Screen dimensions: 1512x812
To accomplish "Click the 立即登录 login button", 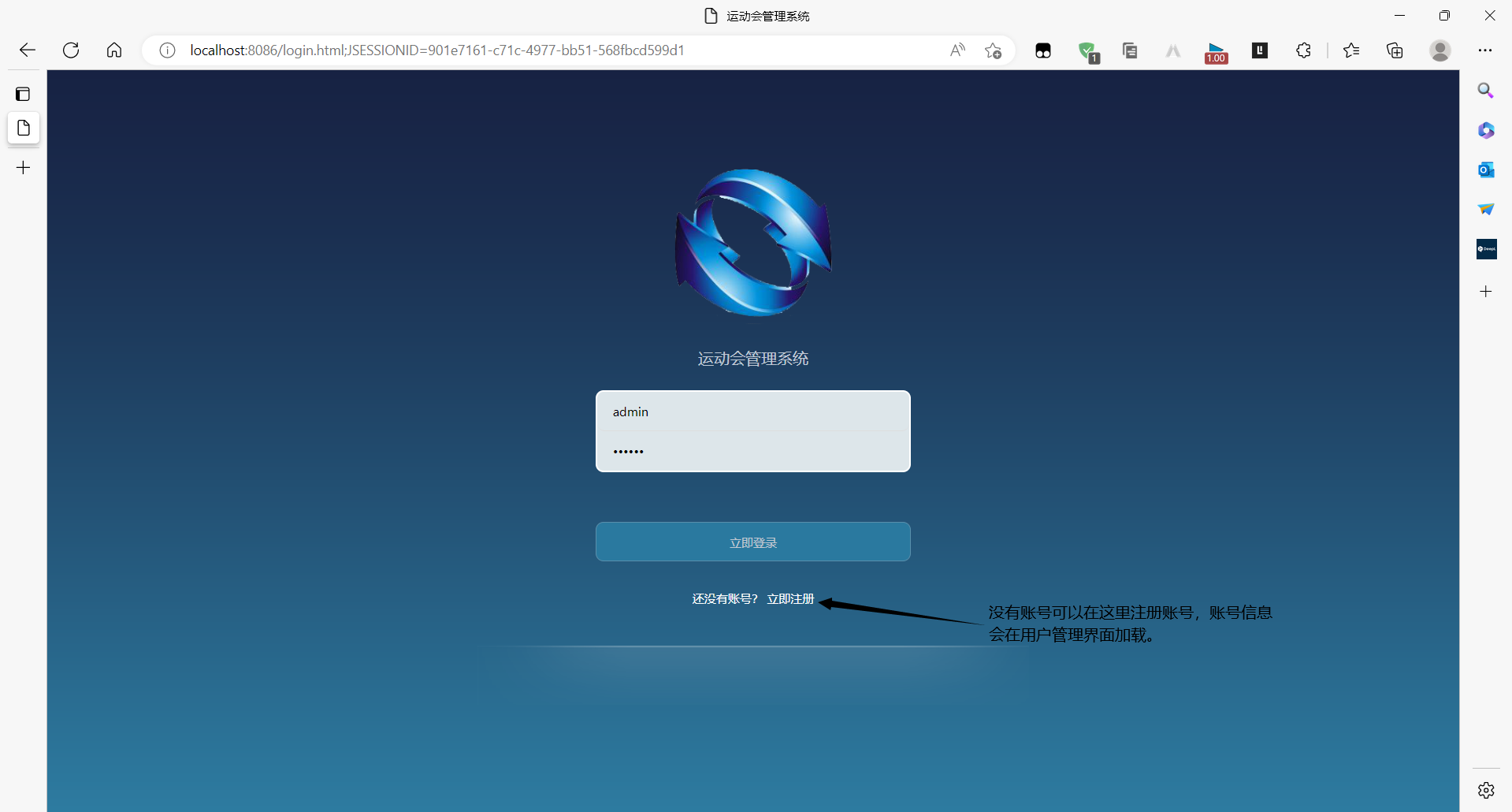I will 752,542.
